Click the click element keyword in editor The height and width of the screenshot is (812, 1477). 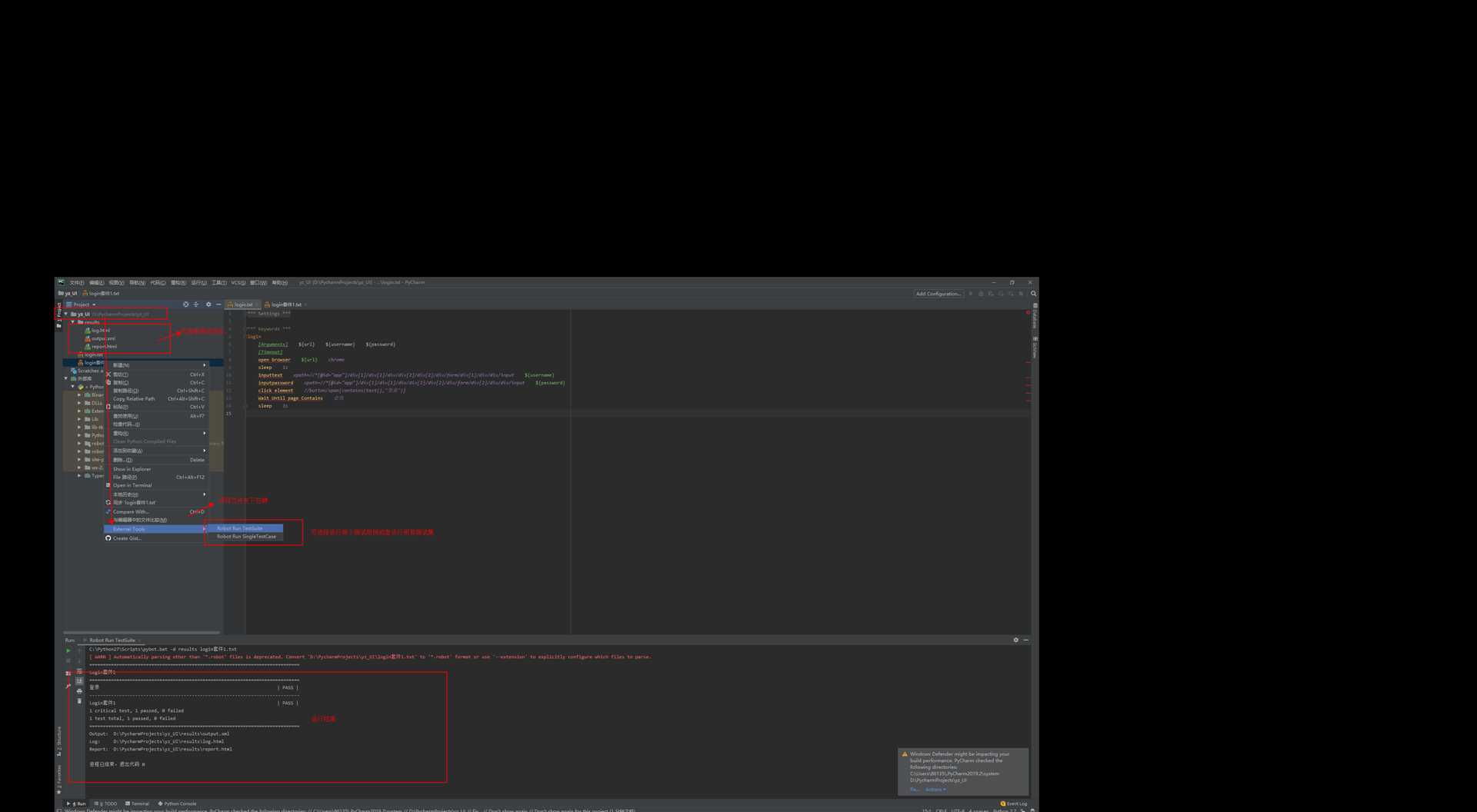[275, 391]
